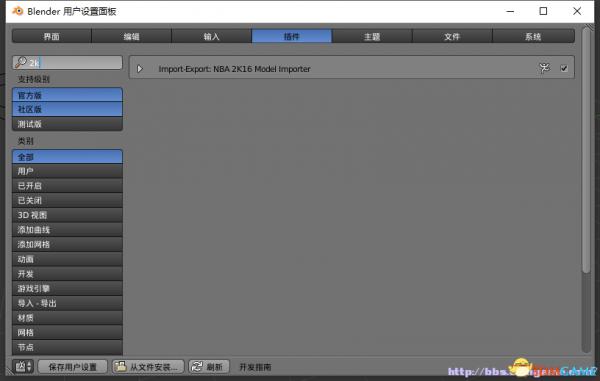Enable the 测试版 (Testing) support level filter
Viewport: 600px width, 381px height.
pyautogui.click(x=67, y=124)
